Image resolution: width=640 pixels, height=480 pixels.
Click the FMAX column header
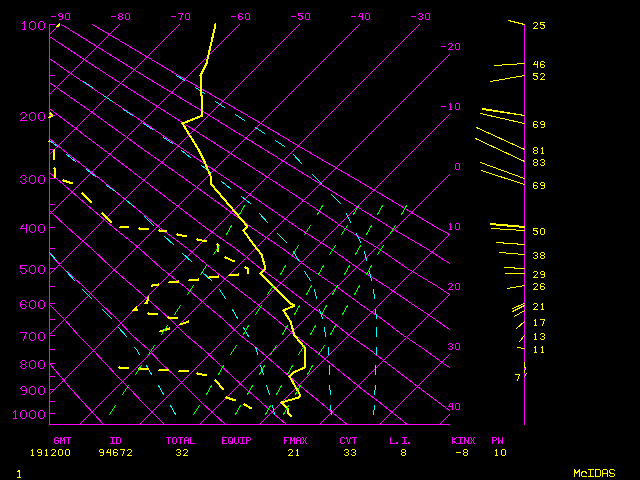(x=295, y=440)
